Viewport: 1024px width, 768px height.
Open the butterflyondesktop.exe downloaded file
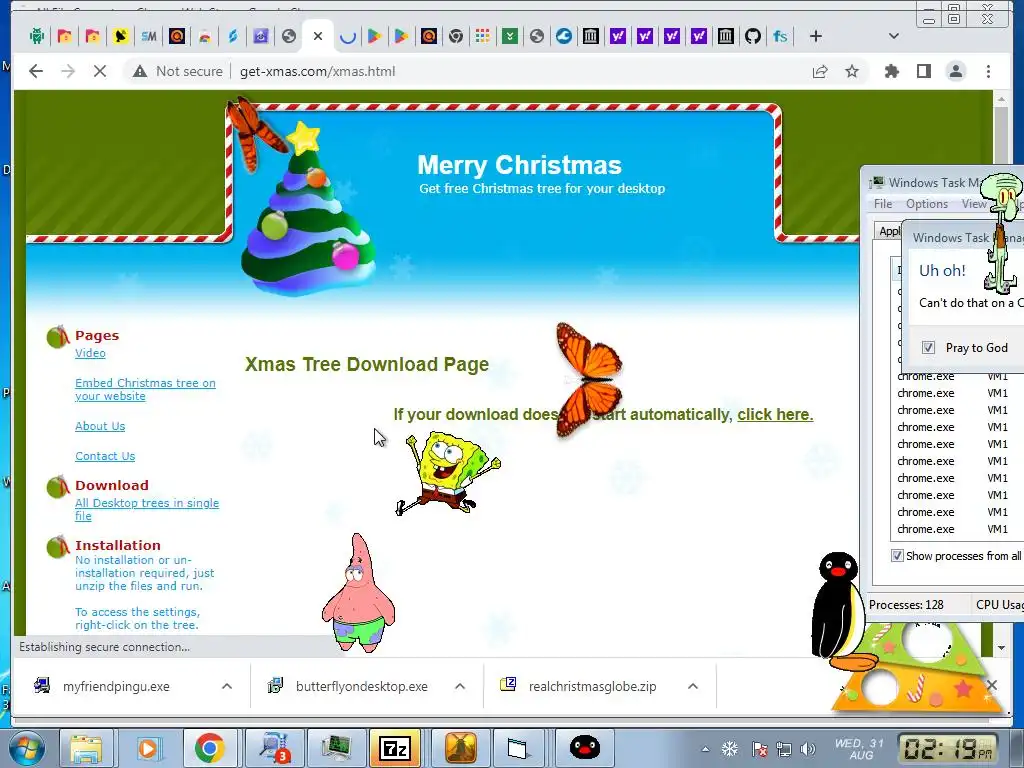(x=362, y=686)
